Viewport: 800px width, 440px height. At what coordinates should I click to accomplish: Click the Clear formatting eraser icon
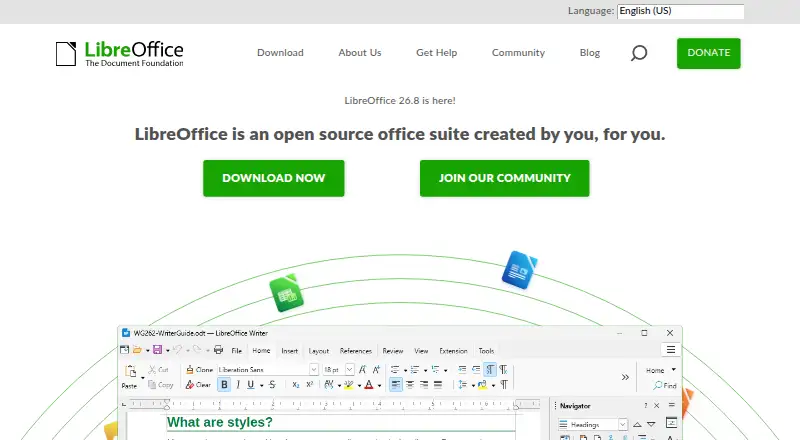coord(190,385)
